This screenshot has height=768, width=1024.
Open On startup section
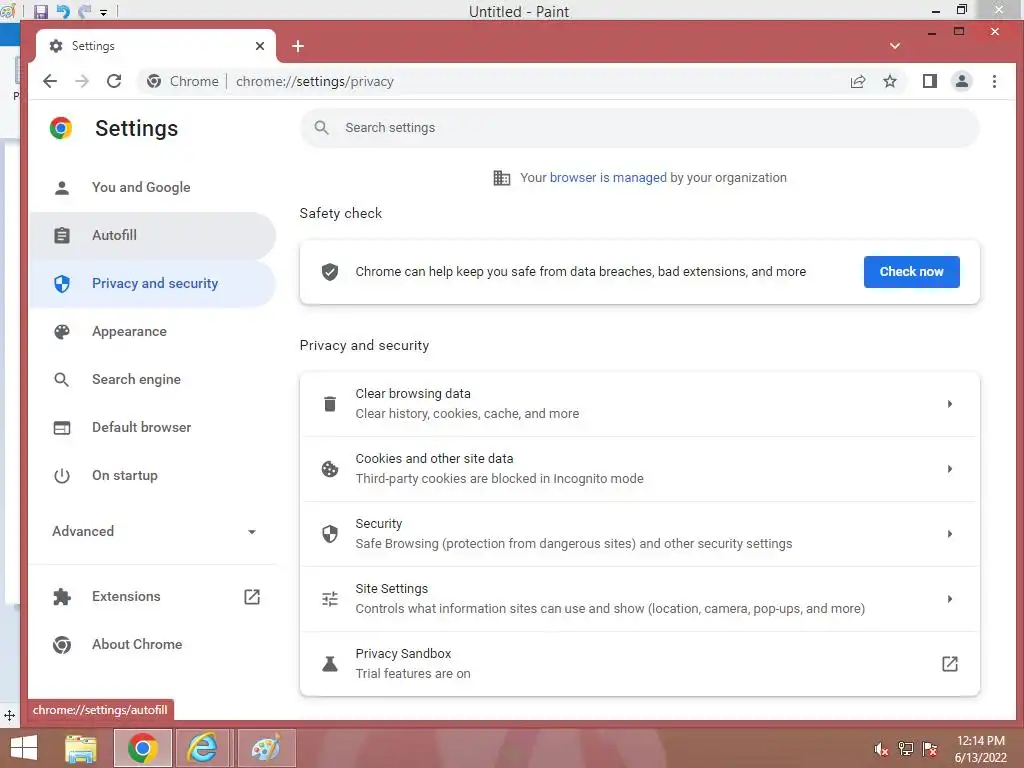coord(152,475)
